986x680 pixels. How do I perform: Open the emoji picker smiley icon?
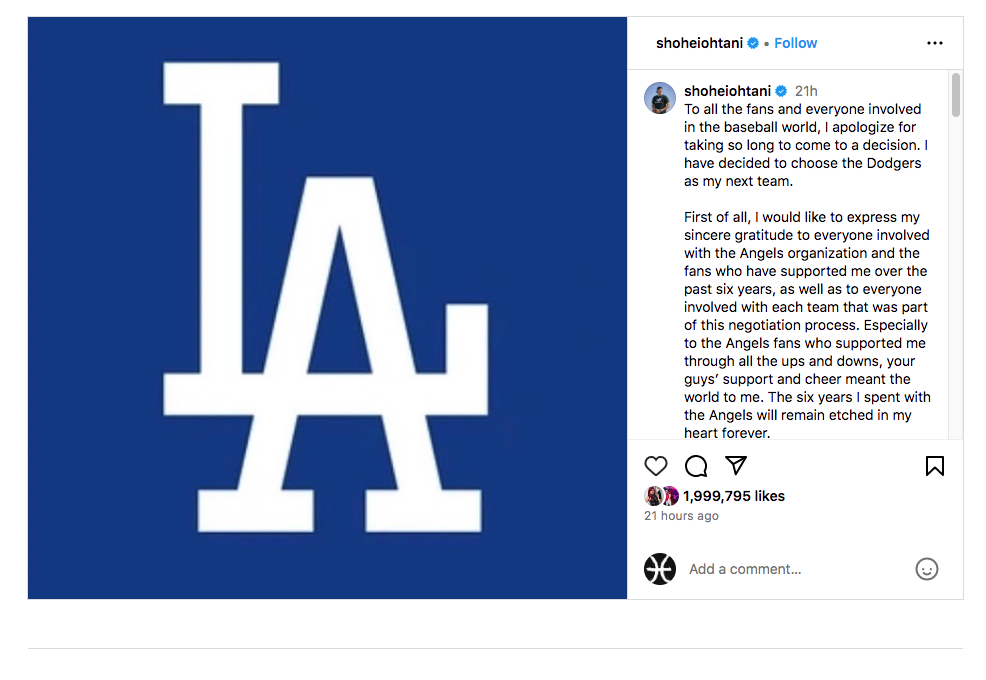pyautogui.click(x=926, y=569)
